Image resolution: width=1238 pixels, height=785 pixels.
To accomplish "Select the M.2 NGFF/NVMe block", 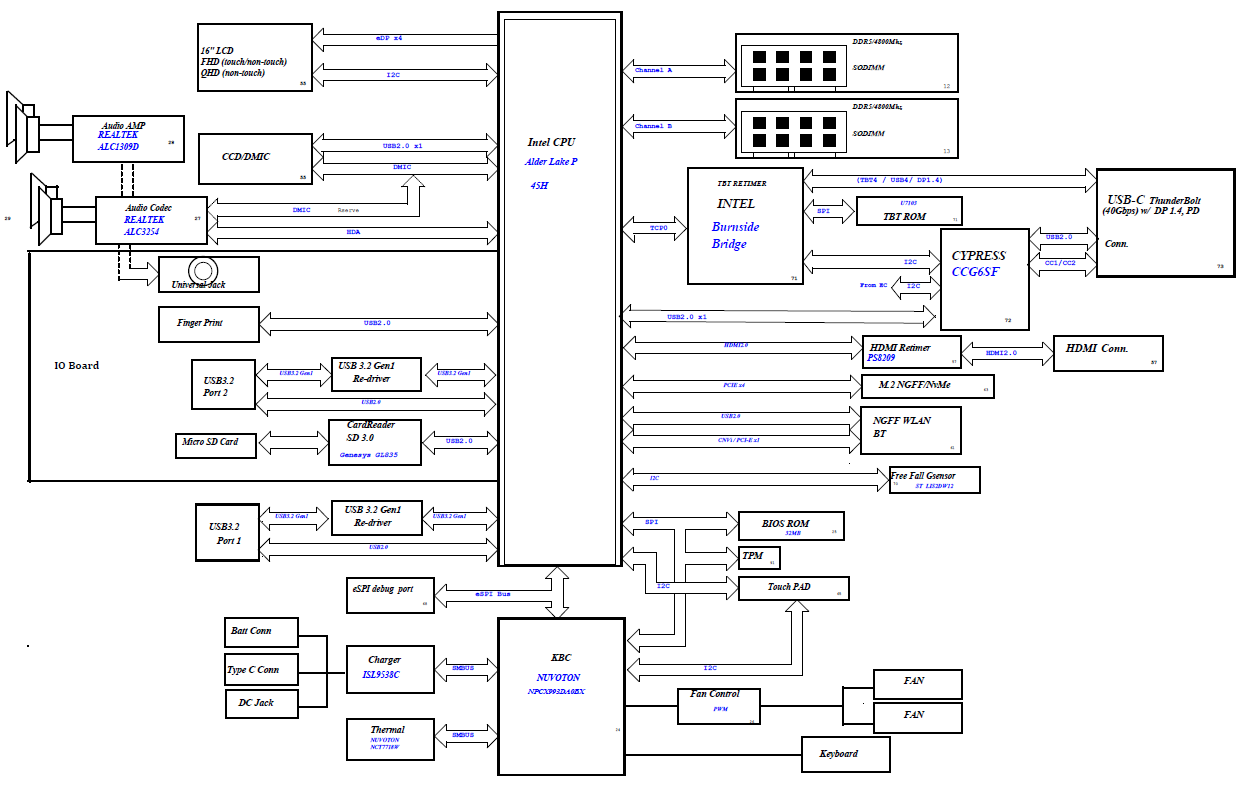I will [x=928, y=386].
